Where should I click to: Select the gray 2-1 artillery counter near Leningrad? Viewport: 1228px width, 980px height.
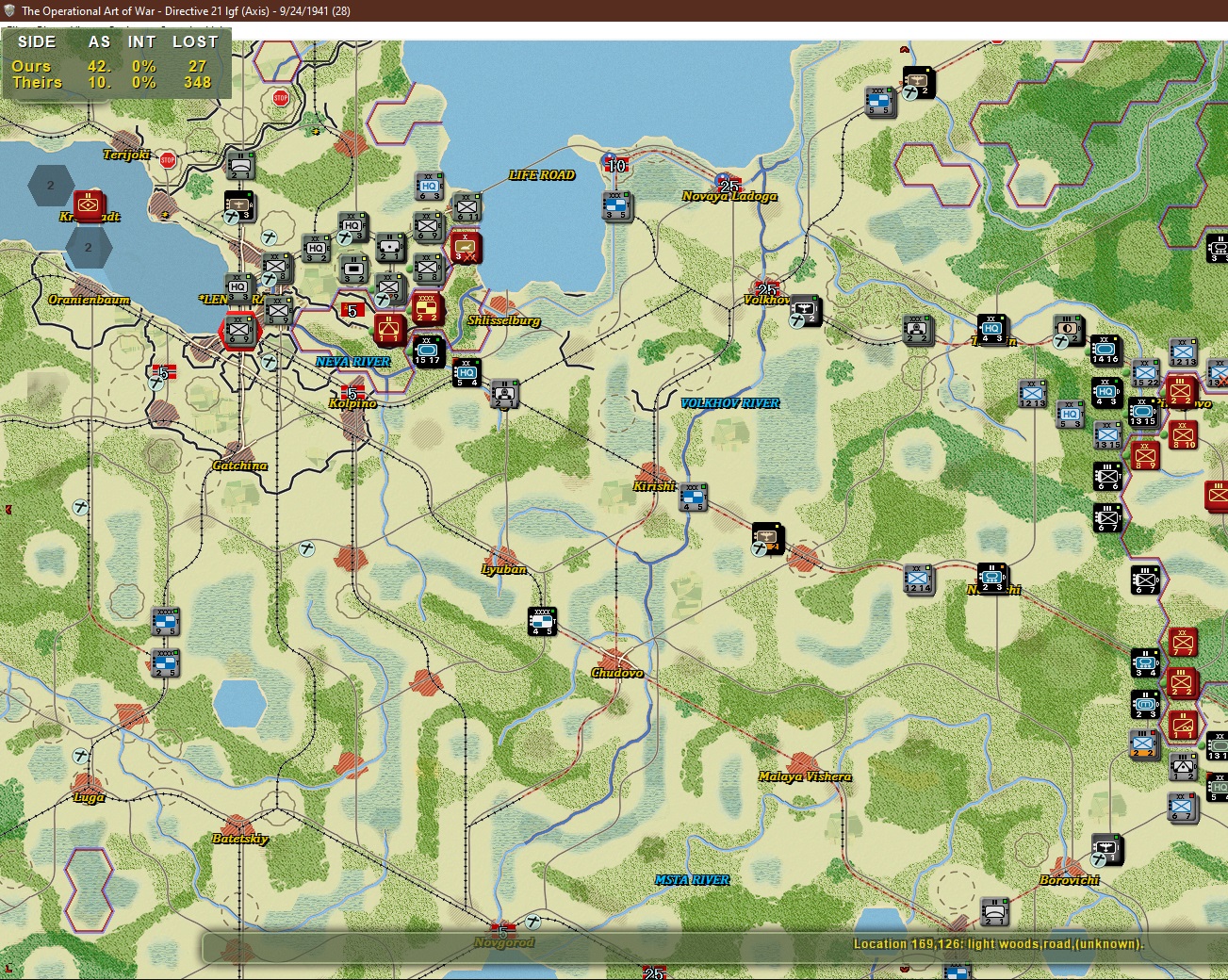pyautogui.click(x=389, y=247)
